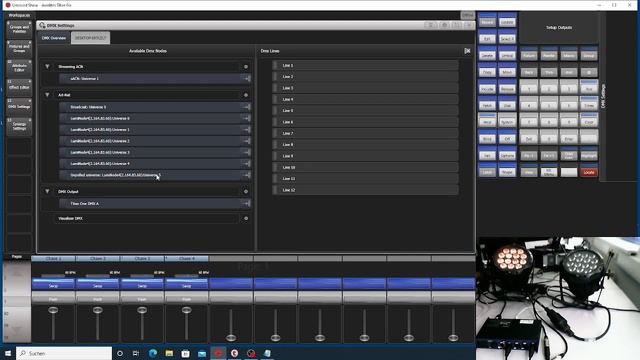Open Visualiser DMX settings gear

click(x=246, y=218)
